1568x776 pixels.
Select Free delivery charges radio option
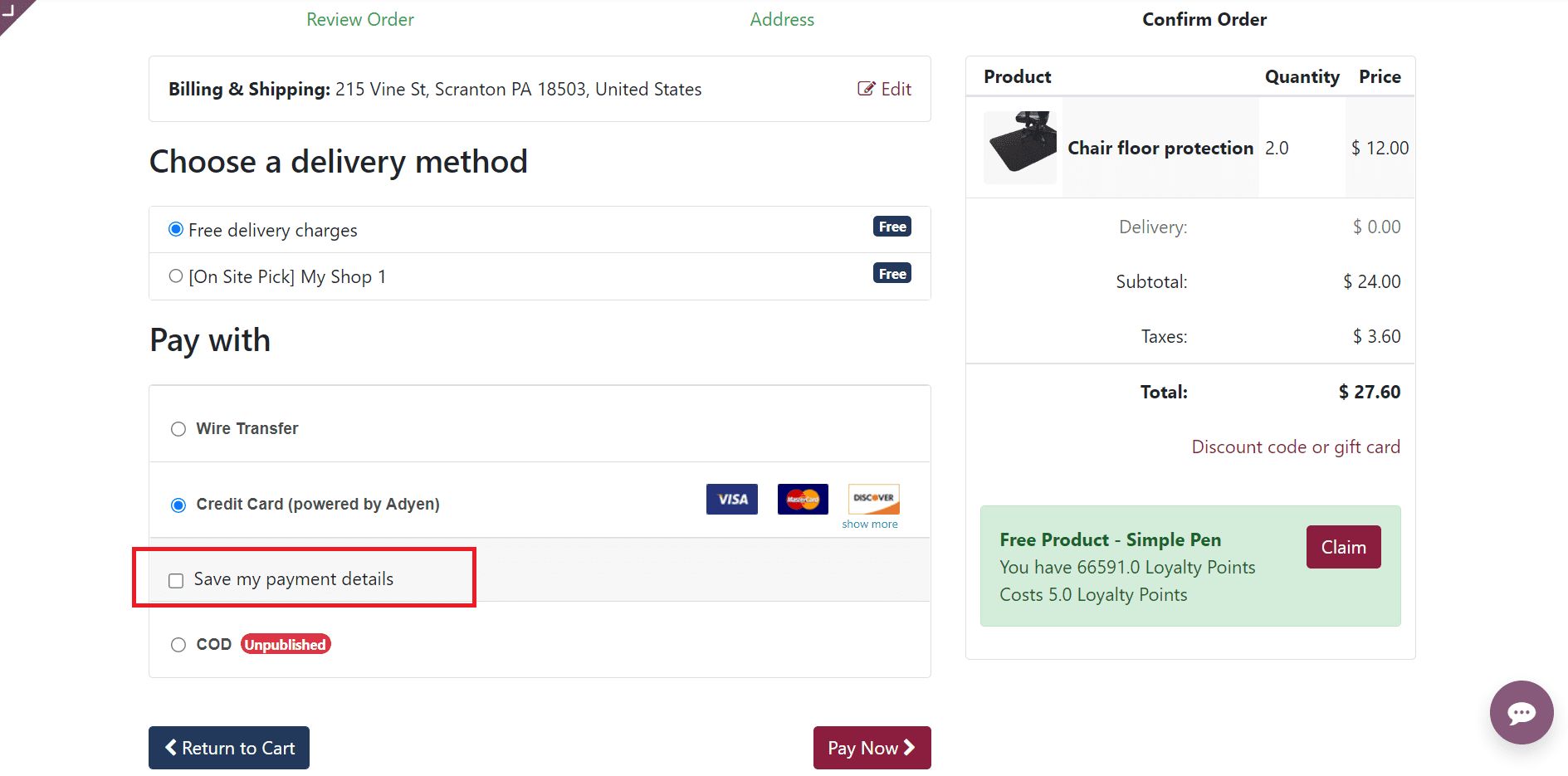(x=176, y=229)
